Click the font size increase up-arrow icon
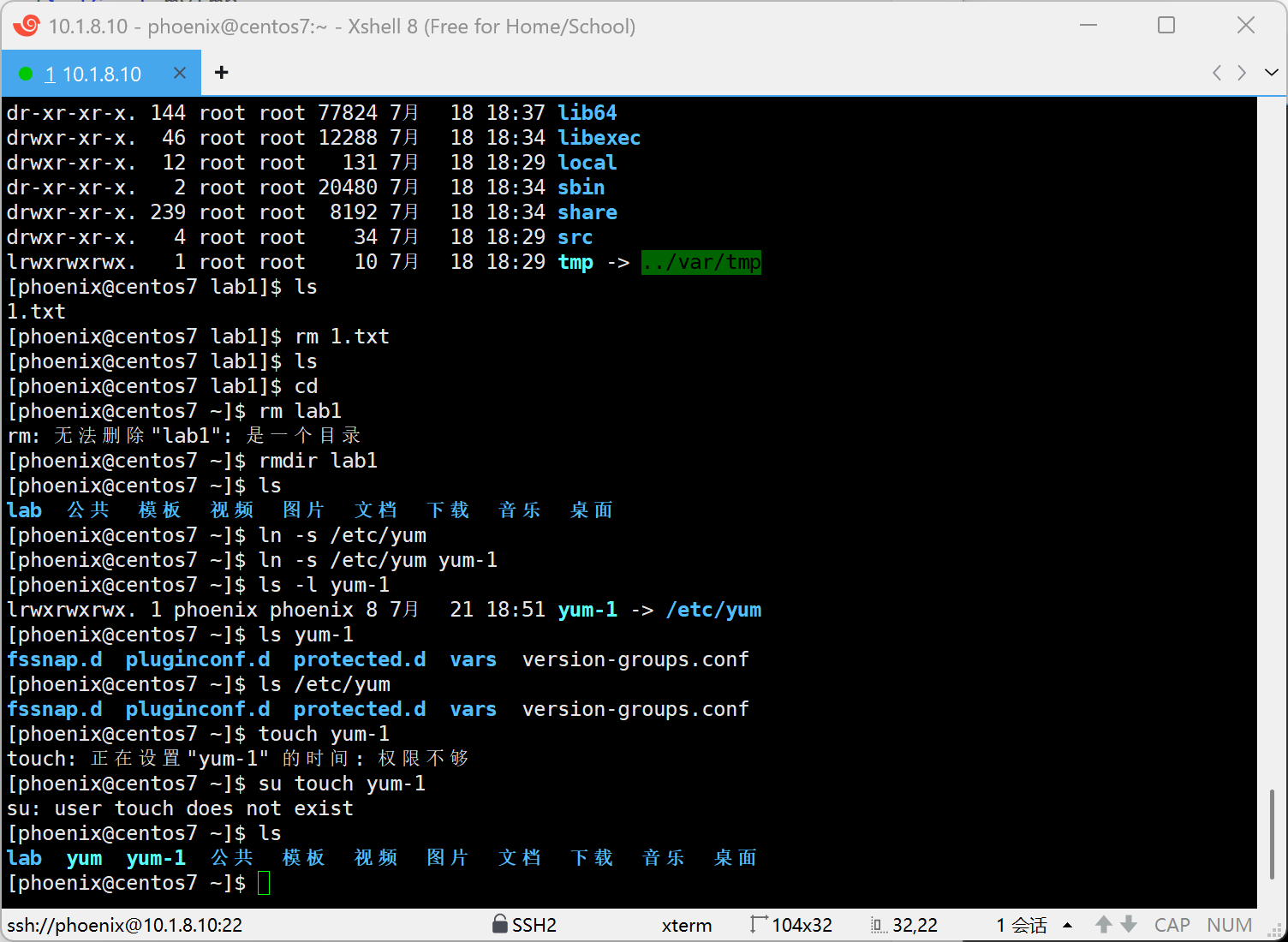 pyautogui.click(x=1103, y=925)
